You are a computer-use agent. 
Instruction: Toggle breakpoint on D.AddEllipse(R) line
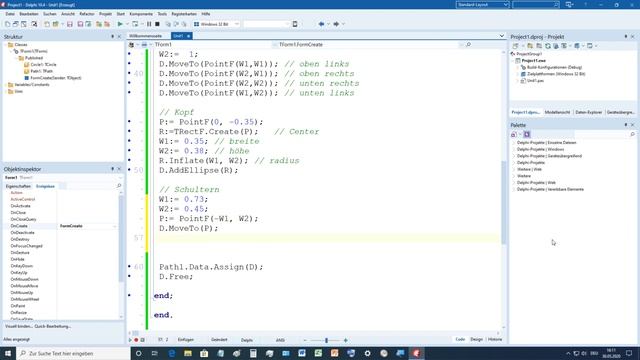tap(130, 170)
